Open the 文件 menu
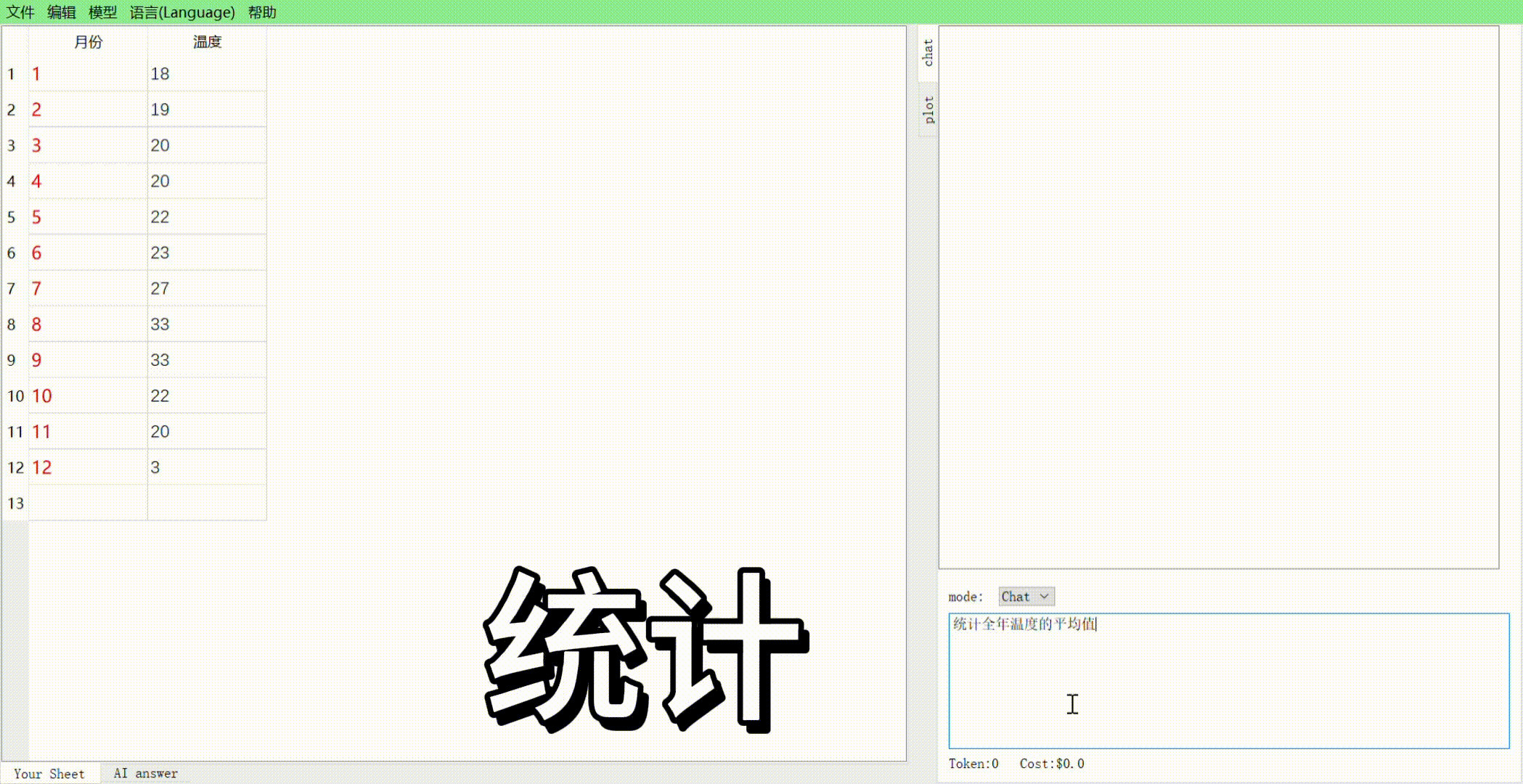This screenshot has height=784, width=1523. point(20,12)
